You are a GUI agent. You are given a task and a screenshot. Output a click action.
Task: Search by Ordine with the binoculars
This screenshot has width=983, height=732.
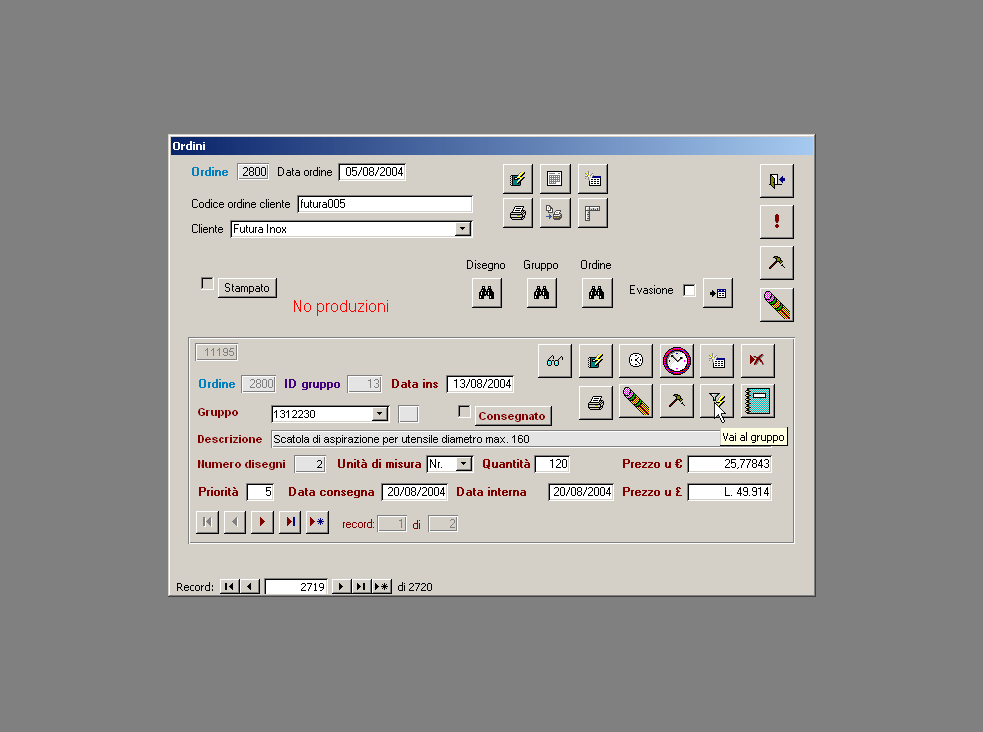coord(597,293)
